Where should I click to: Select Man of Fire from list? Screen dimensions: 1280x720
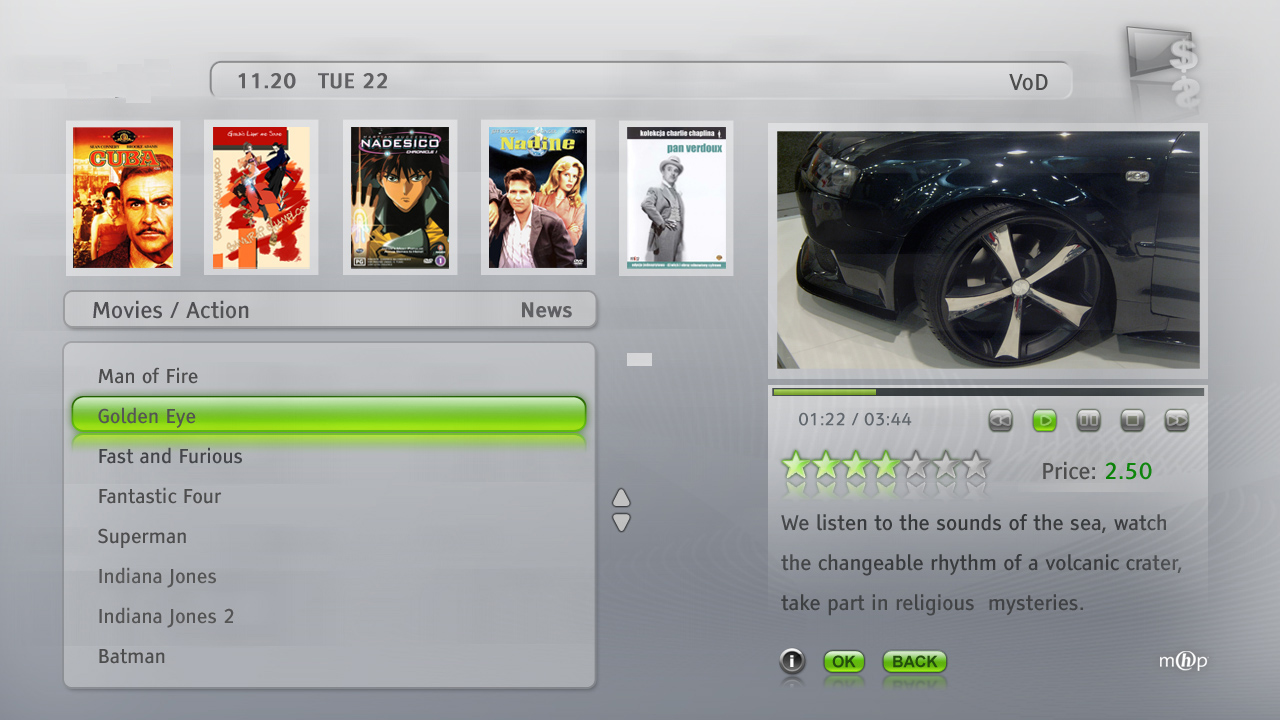coord(148,376)
